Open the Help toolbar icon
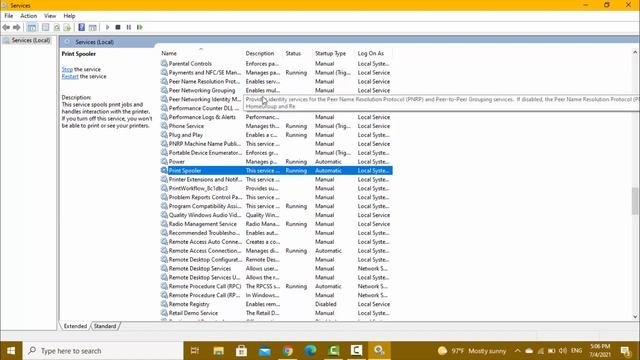The image size is (640, 360). (x=82, y=27)
